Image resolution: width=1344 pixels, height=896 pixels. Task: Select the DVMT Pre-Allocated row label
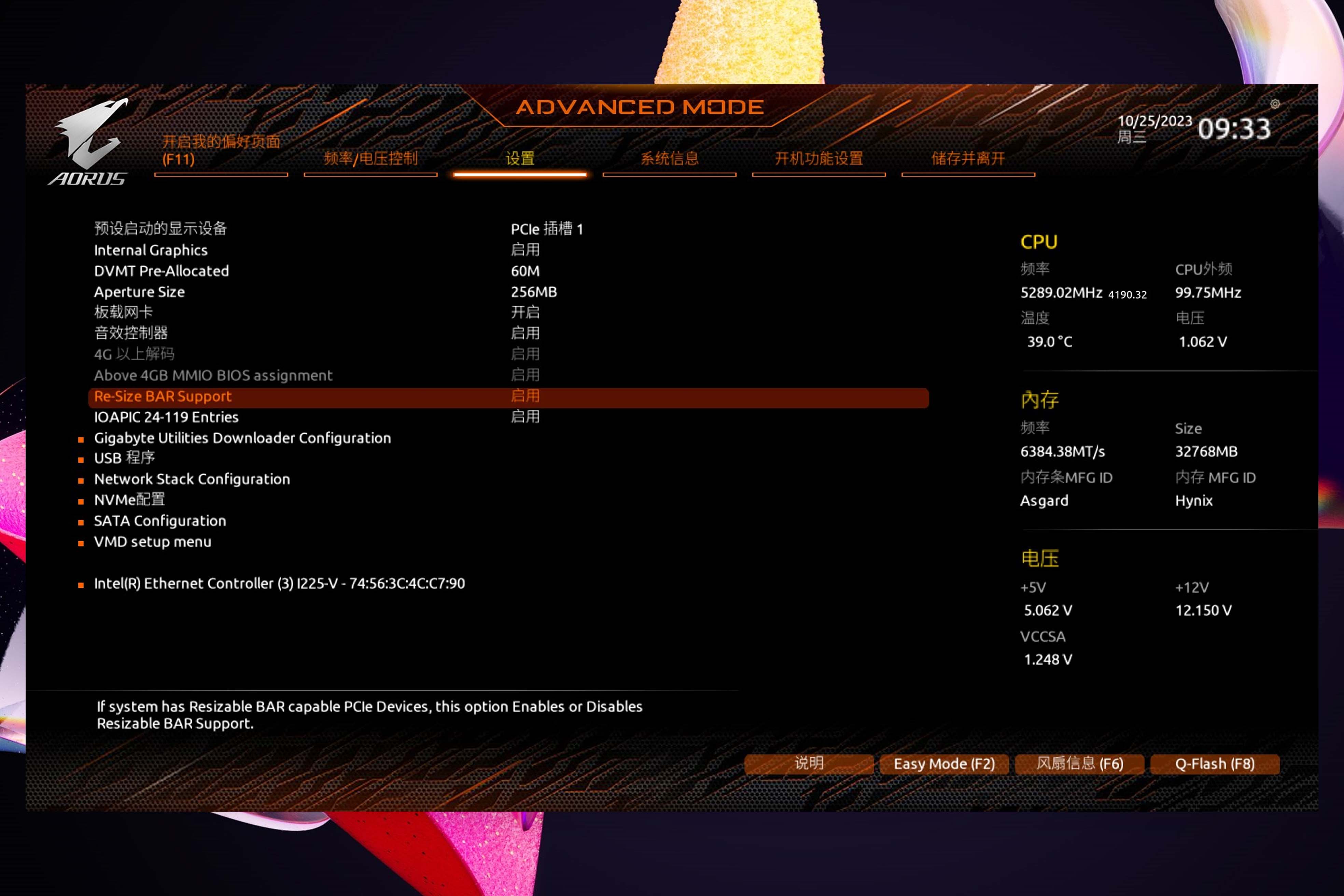[162, 271]
